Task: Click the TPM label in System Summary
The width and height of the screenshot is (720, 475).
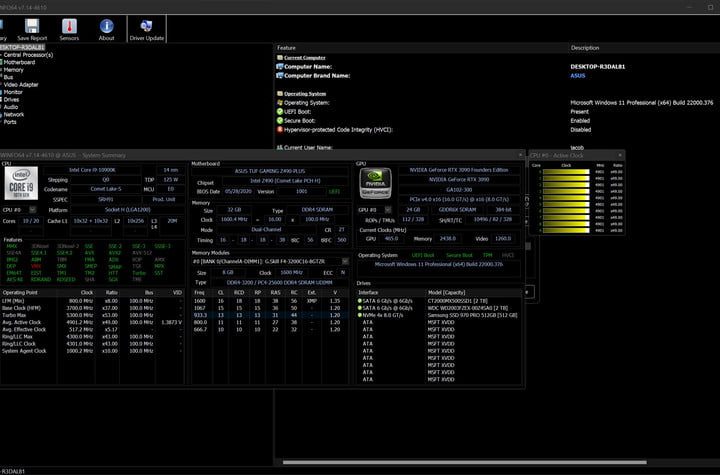Action: click(488, 255)
